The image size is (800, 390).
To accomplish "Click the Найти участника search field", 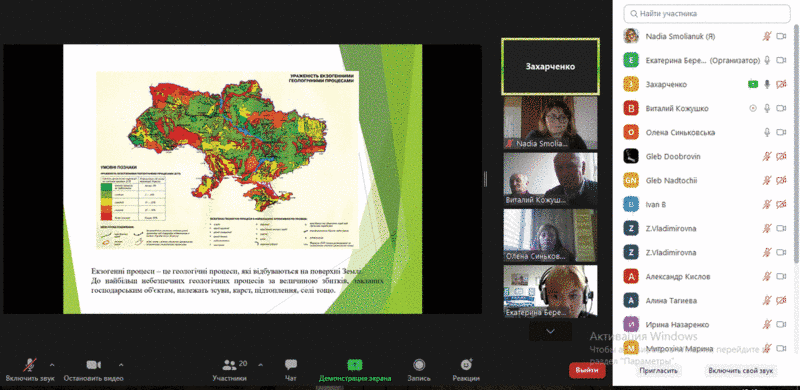I will click(x=707, y=14).
